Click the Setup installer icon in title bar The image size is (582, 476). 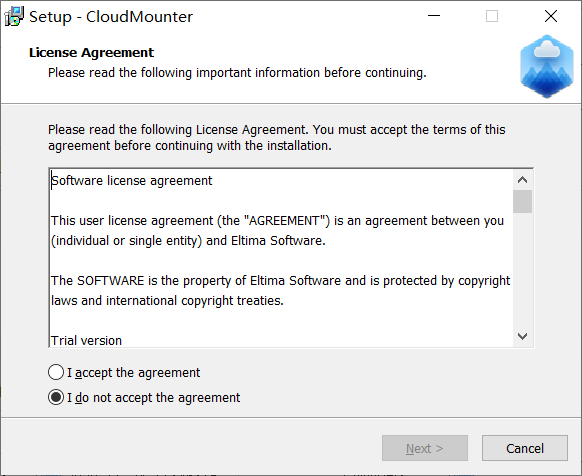(x=14, y=16)
